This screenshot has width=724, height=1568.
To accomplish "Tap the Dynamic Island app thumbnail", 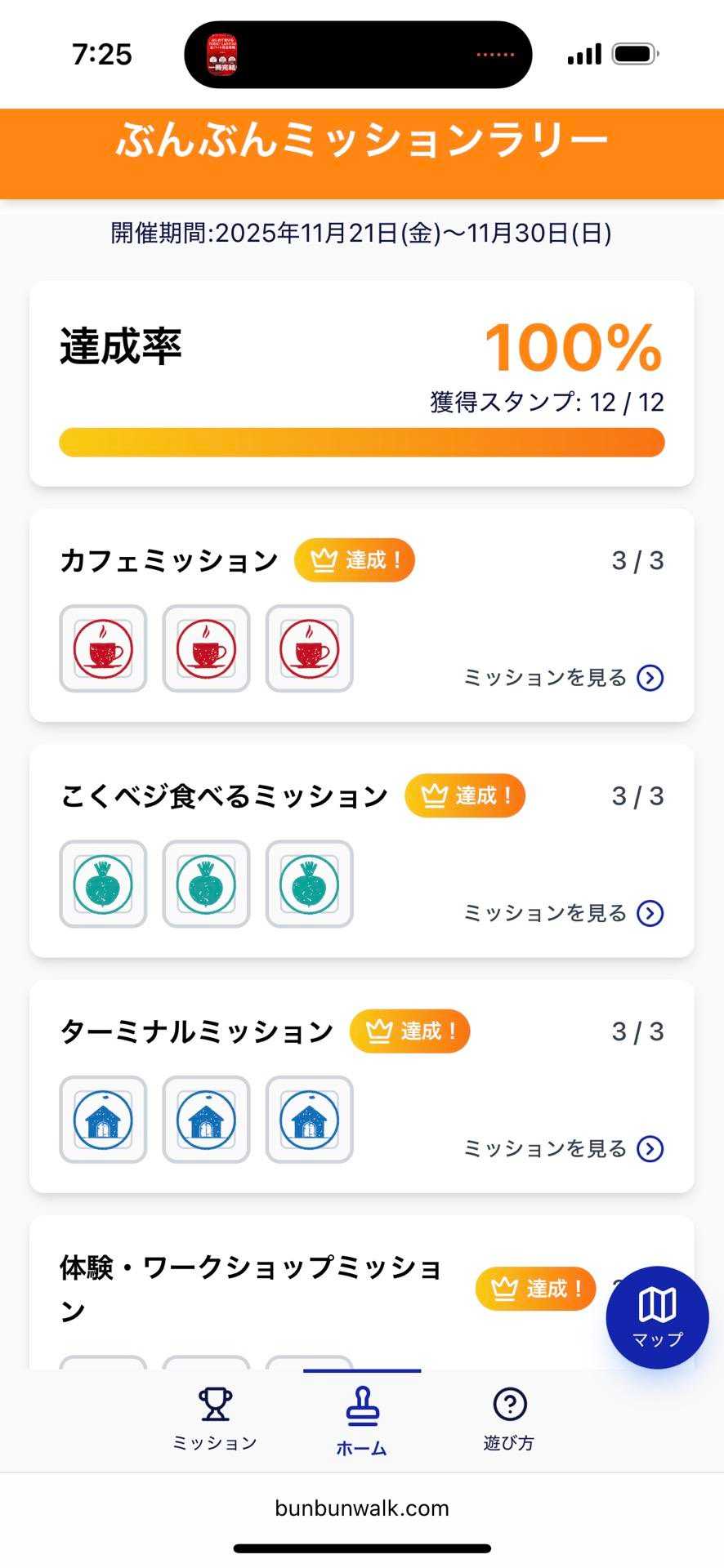I will pos(221,55).
